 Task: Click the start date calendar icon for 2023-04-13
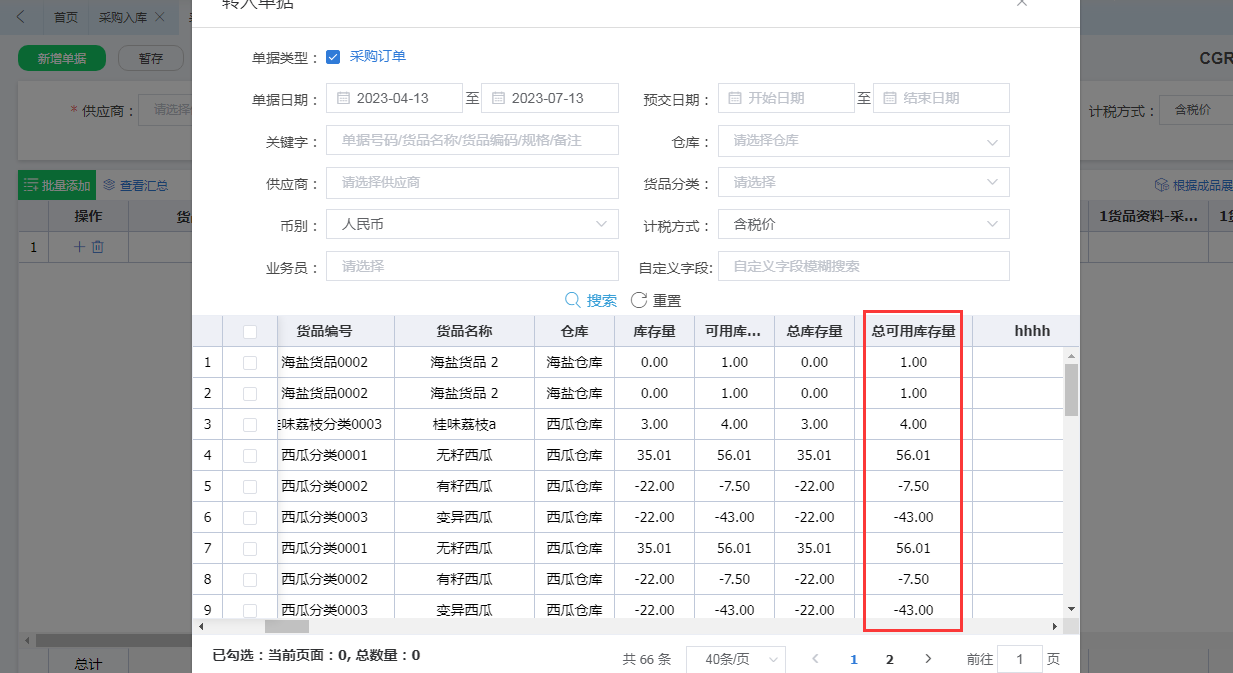click(x=343, y=98)
